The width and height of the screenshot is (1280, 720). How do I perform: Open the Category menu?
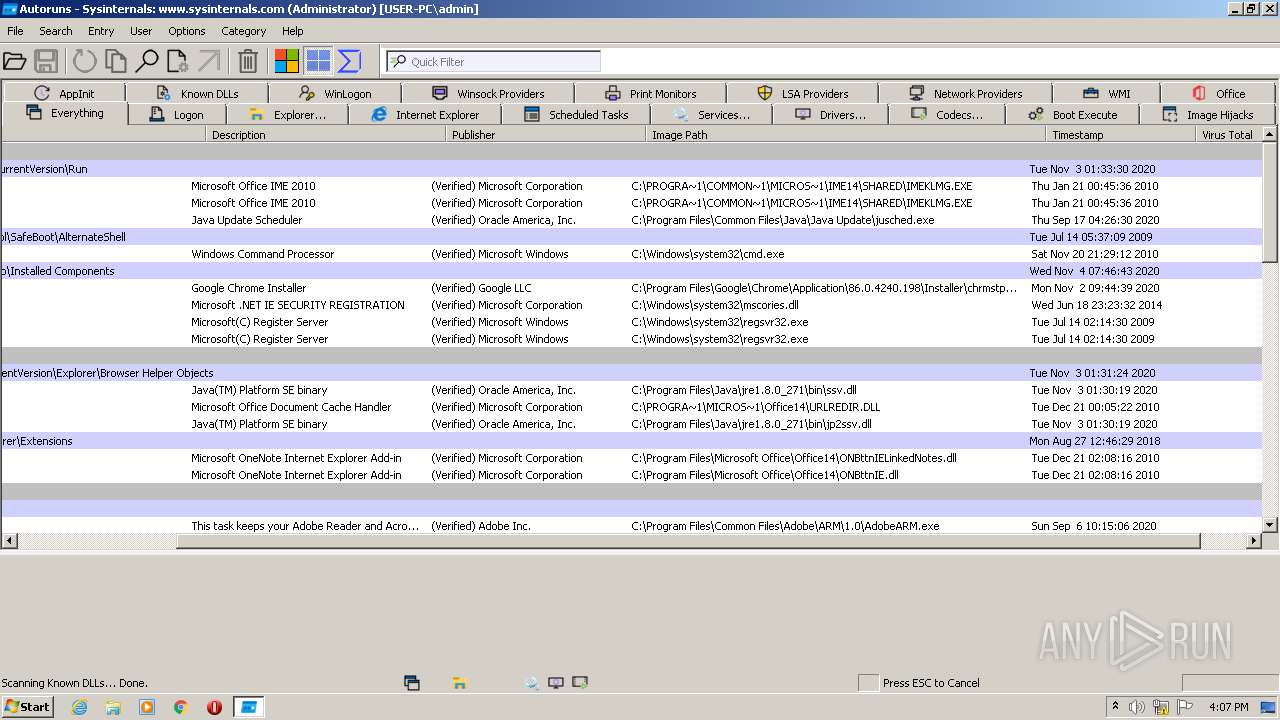243,31
